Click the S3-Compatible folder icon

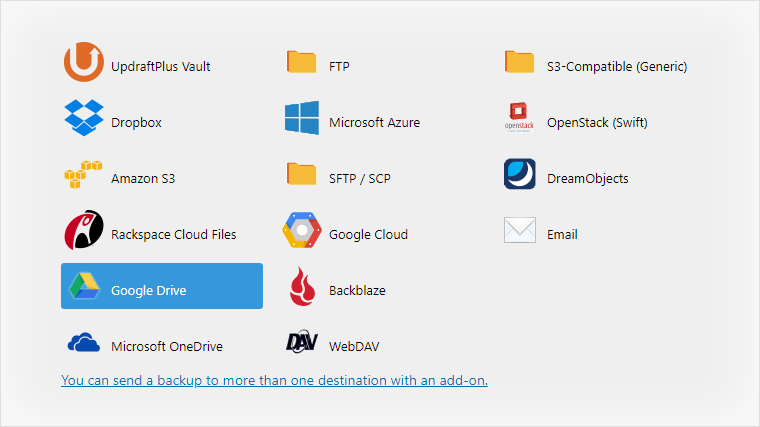[x=520, y=62]
